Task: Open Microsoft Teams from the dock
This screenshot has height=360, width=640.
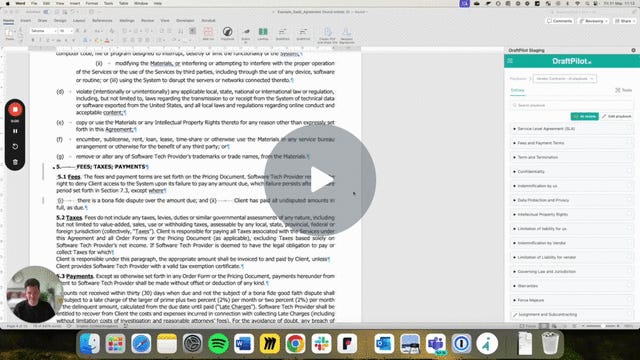Action: (x=436, y=344)
